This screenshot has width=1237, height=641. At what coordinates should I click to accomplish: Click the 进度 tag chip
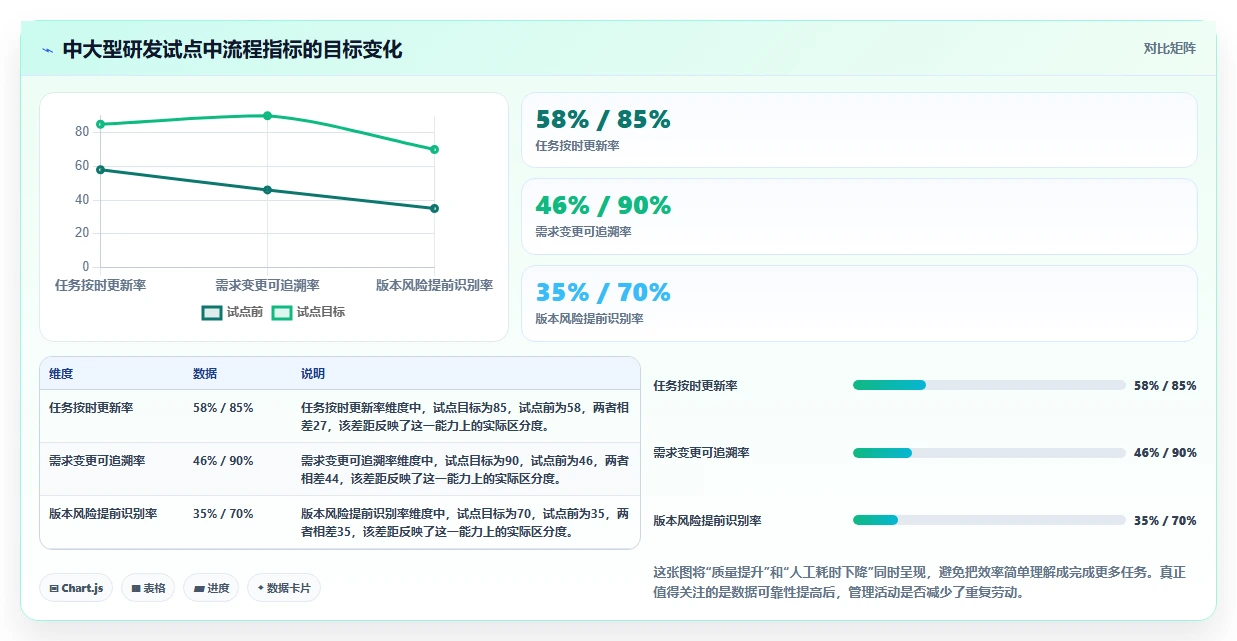click(211, 588)
